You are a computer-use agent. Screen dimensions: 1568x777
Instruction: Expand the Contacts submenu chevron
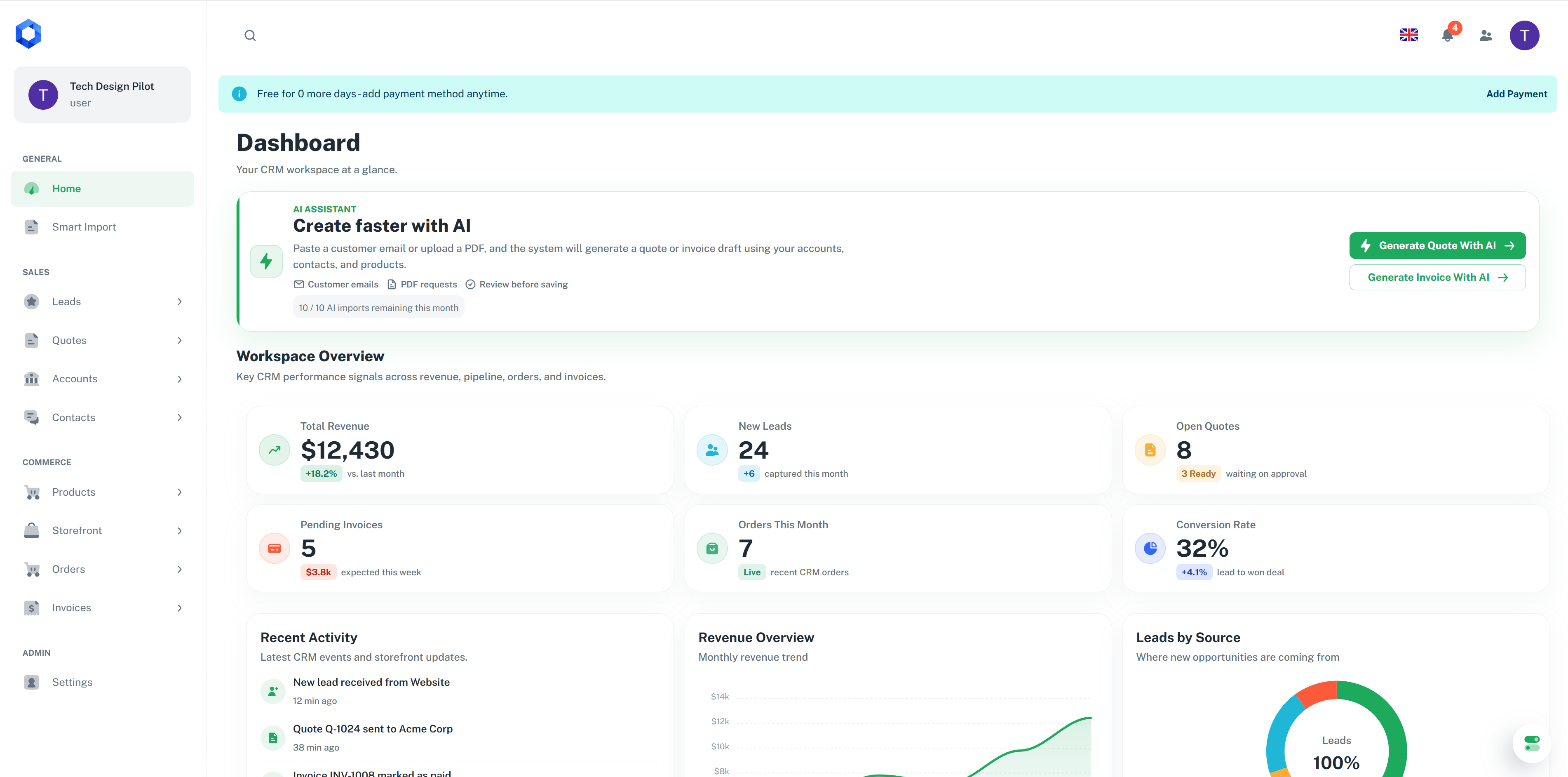pyautogui.click(x=180, y=418)
